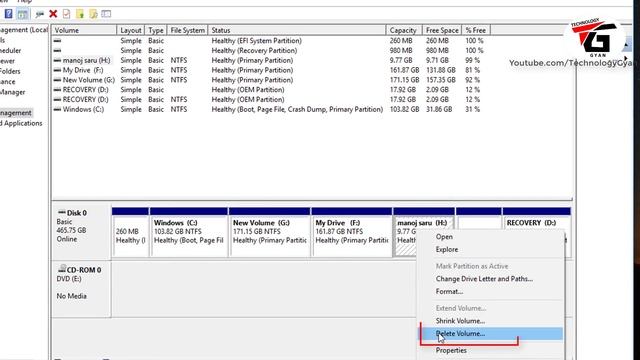Sort by the File System column header

coord(187,30)
